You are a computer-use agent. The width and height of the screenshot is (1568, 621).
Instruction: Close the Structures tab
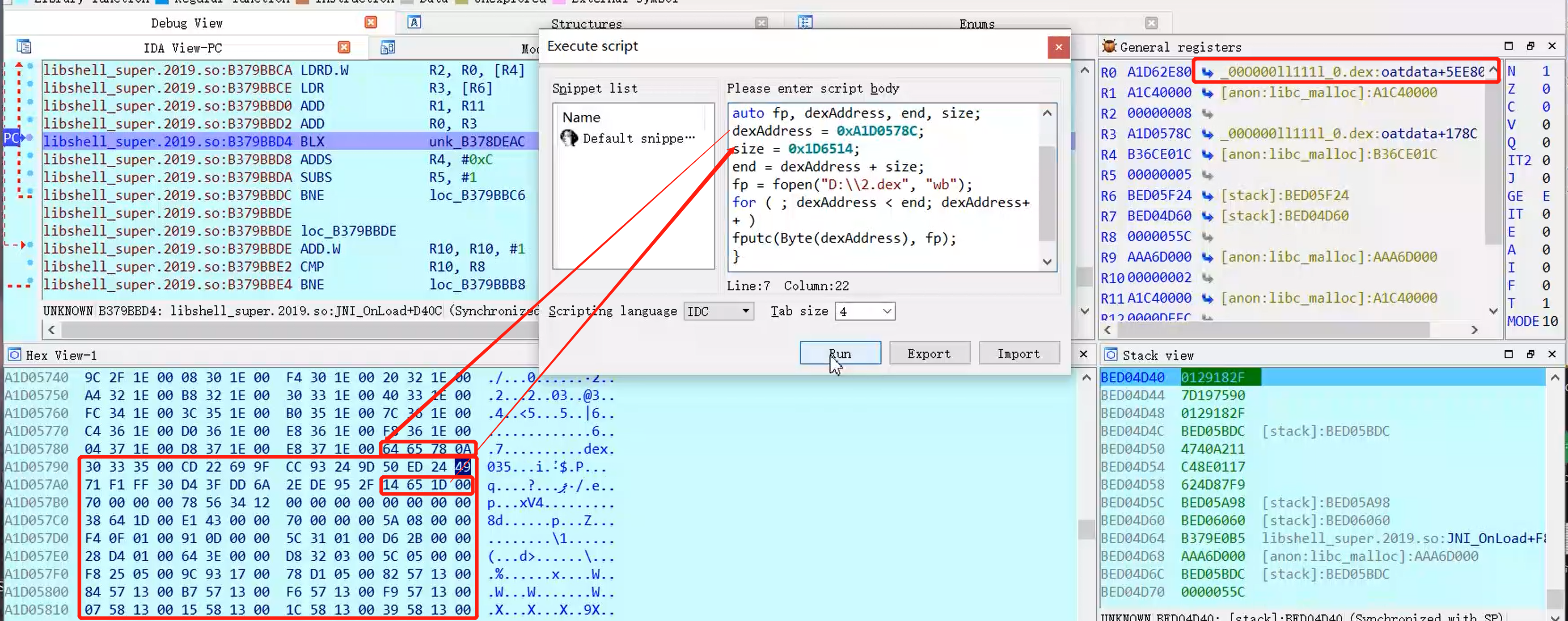point(761,23)
